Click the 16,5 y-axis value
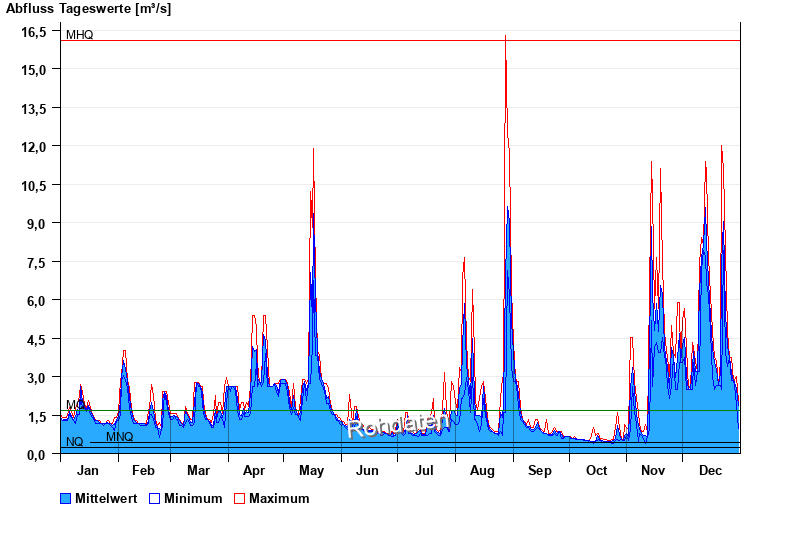Image resolution: width=800 pixels, height=550 pixels. (35, 31)
